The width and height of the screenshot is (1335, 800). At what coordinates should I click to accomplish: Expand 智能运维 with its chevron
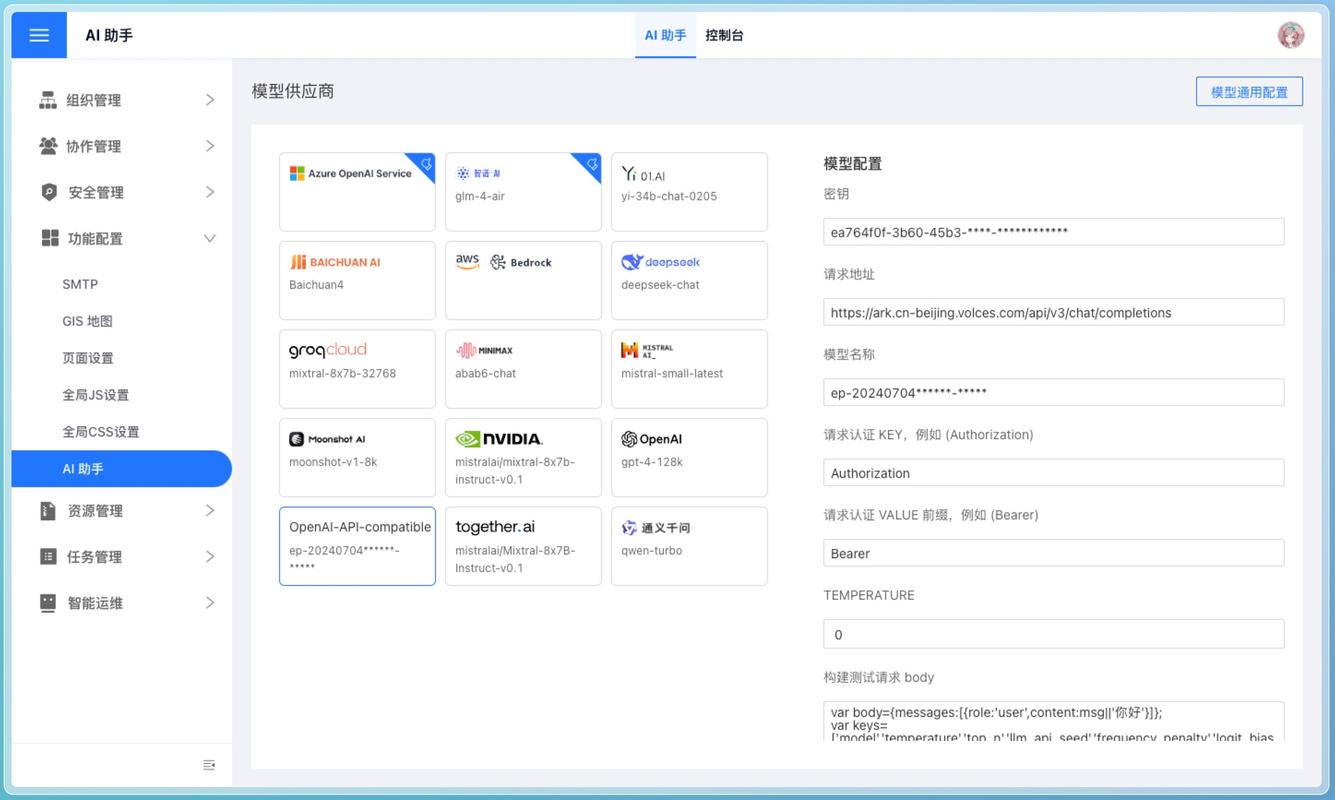pos(210,602)
